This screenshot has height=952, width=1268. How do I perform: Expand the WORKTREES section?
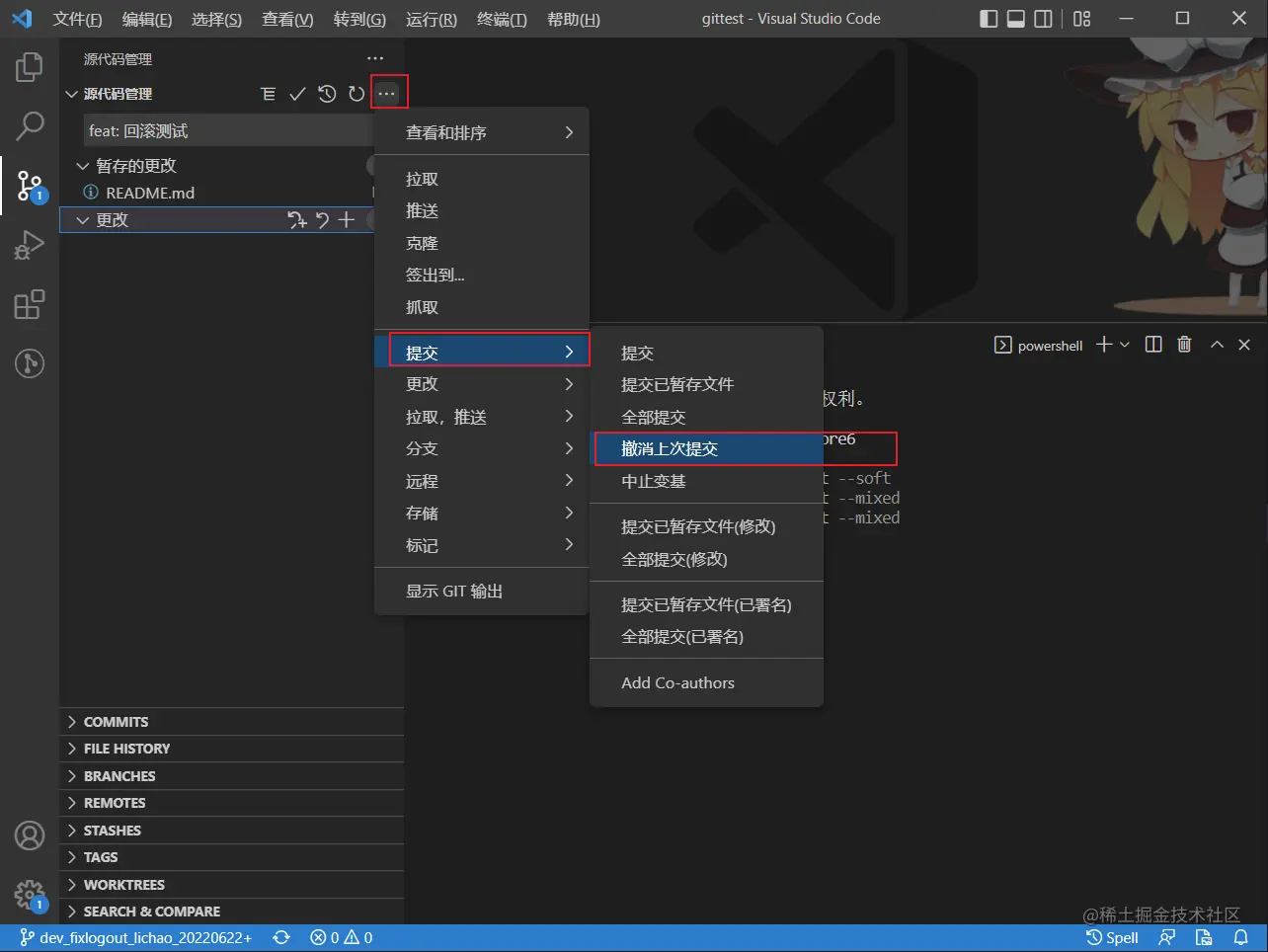(x=231, y=885)
